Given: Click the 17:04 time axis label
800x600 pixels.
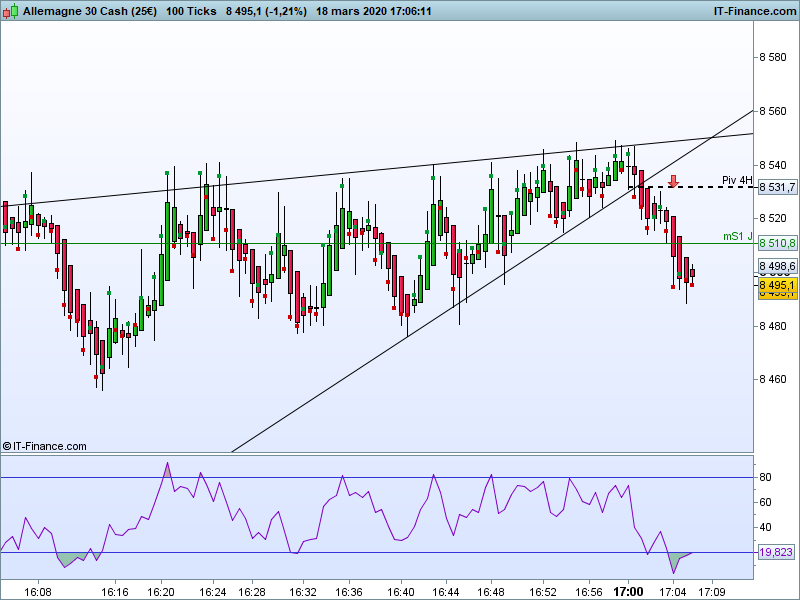Looking at the screenshot, I should (x=673, y=592).
